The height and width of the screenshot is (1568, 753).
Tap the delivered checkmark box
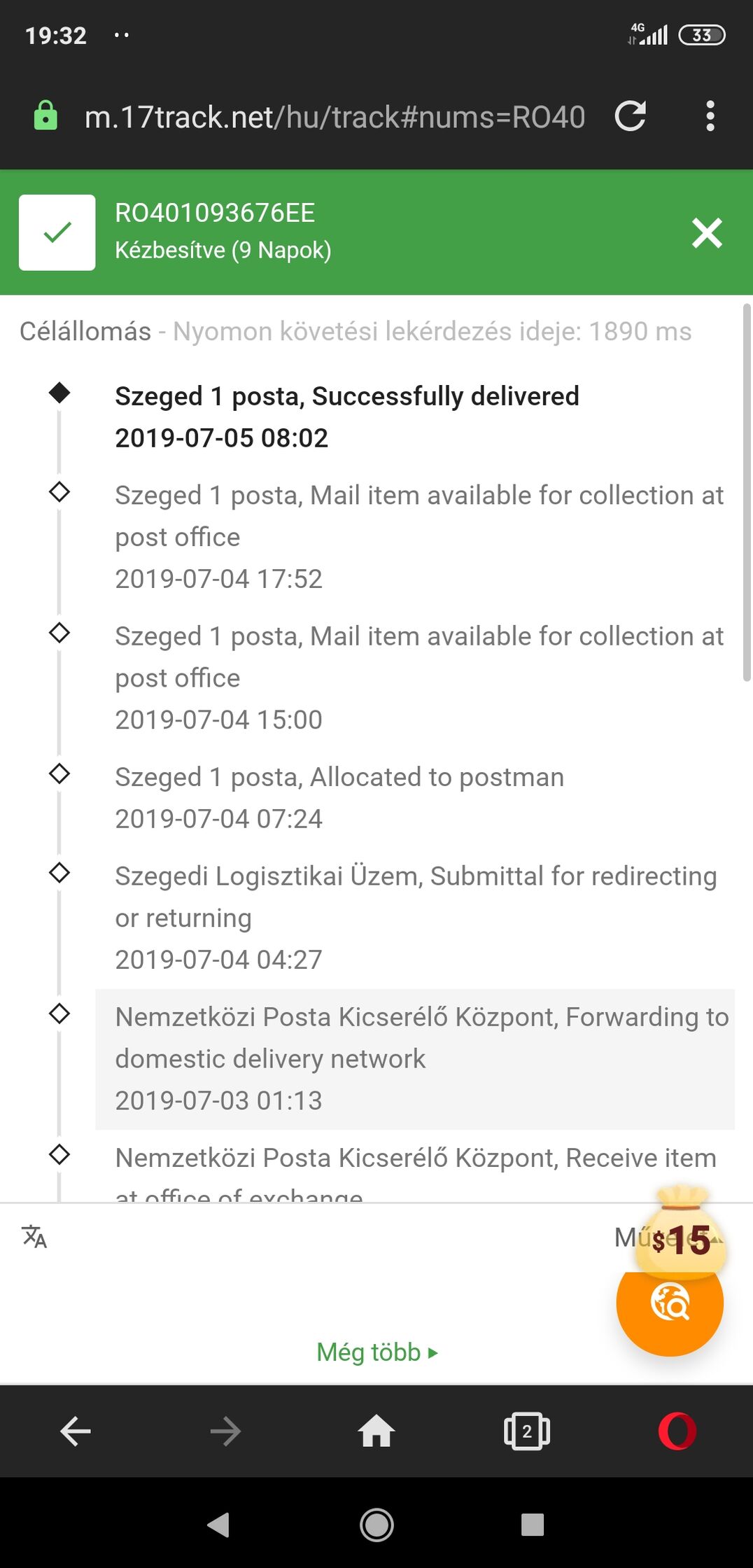coord(57,232)
